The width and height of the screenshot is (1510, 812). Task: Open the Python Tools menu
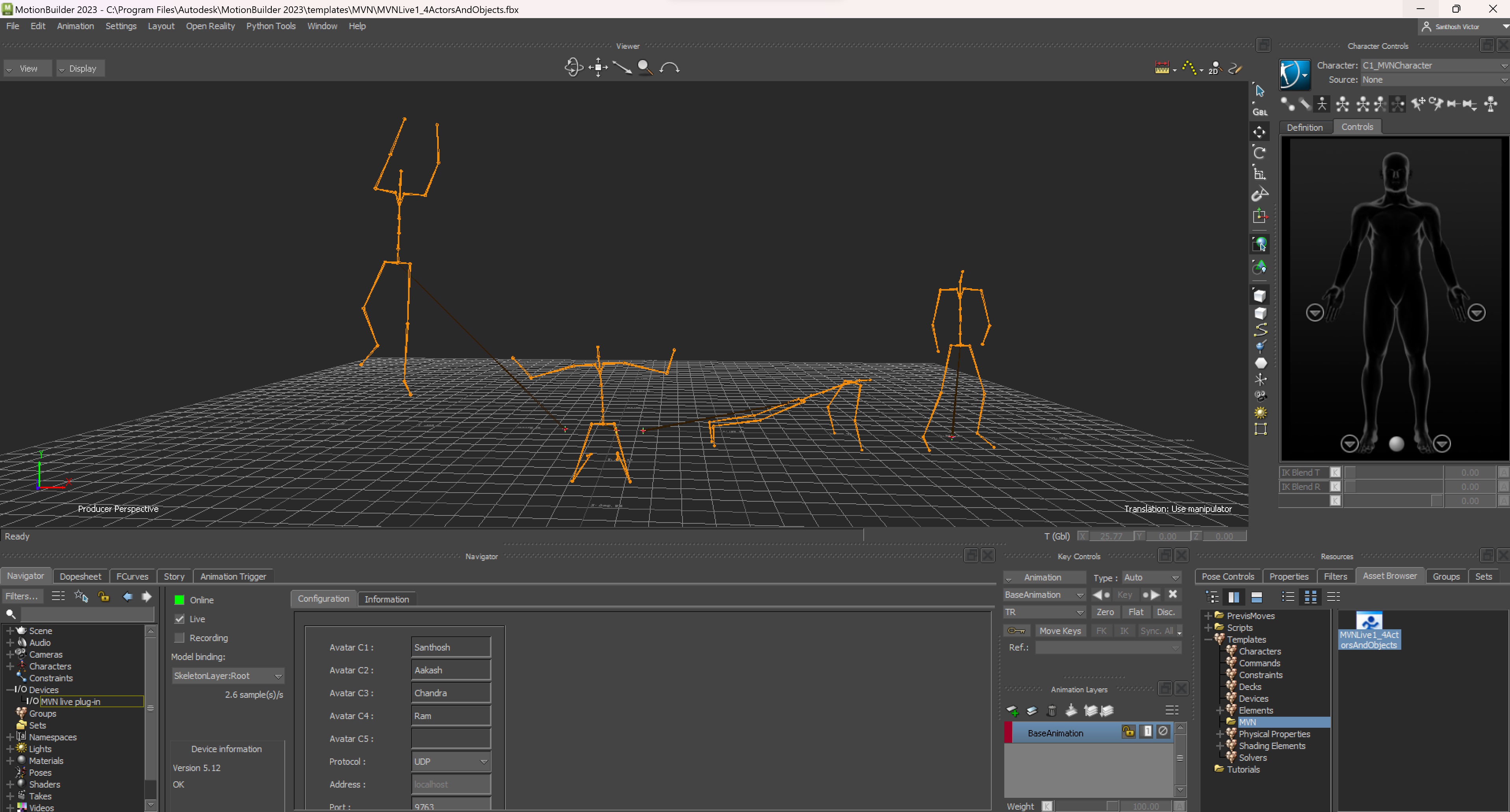point(270,26)
